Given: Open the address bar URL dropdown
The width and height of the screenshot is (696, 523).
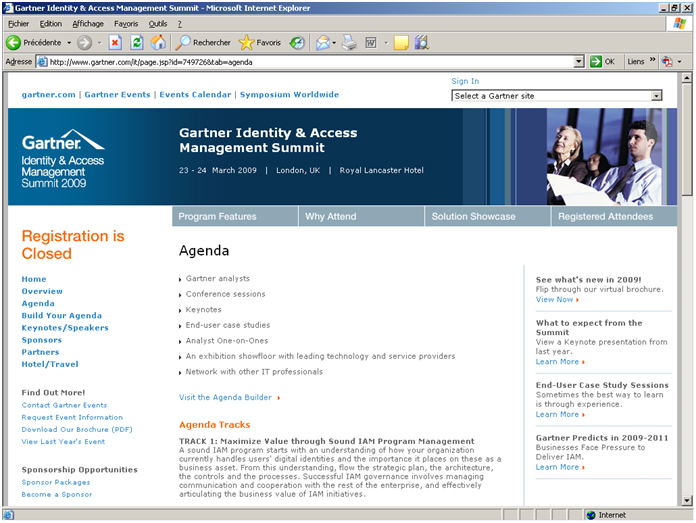Looking at the screenshot, I should (x=578, y=62).
